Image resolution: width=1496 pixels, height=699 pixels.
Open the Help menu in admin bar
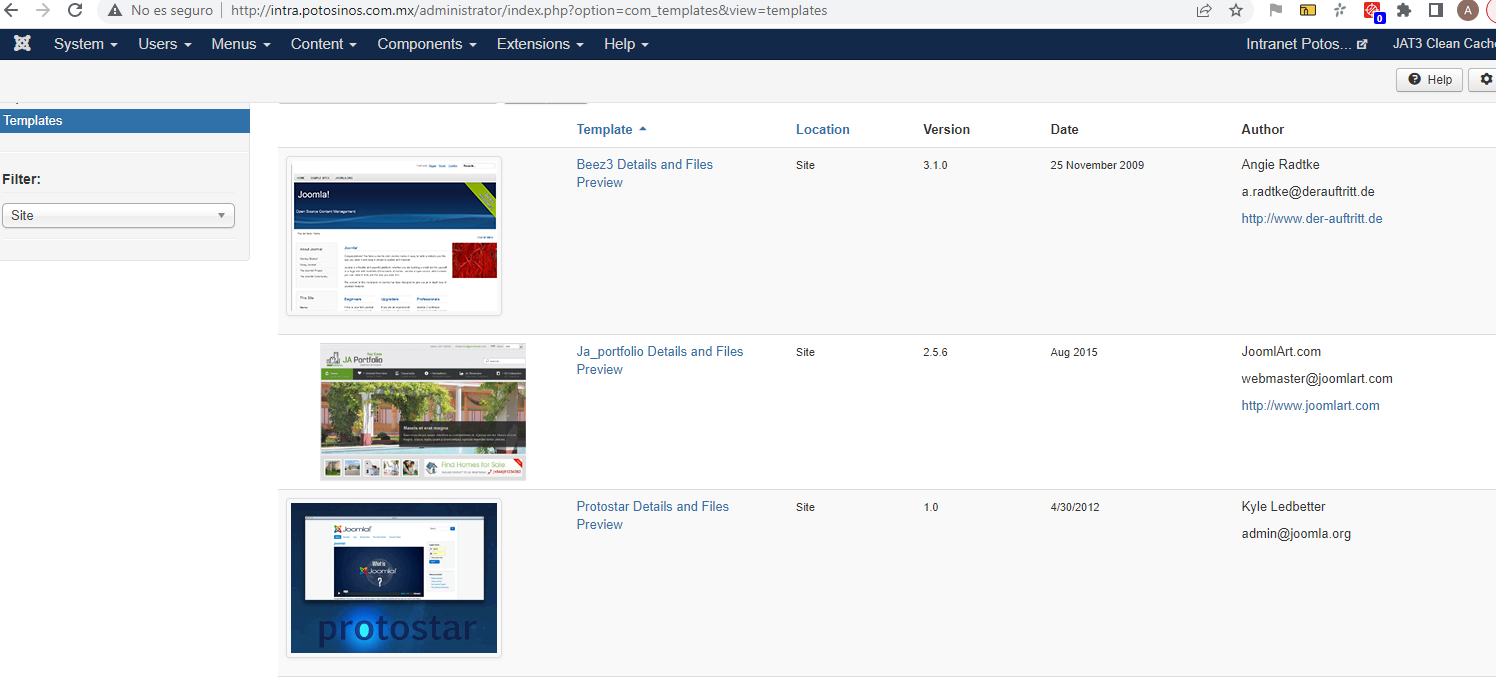(626, 44)
